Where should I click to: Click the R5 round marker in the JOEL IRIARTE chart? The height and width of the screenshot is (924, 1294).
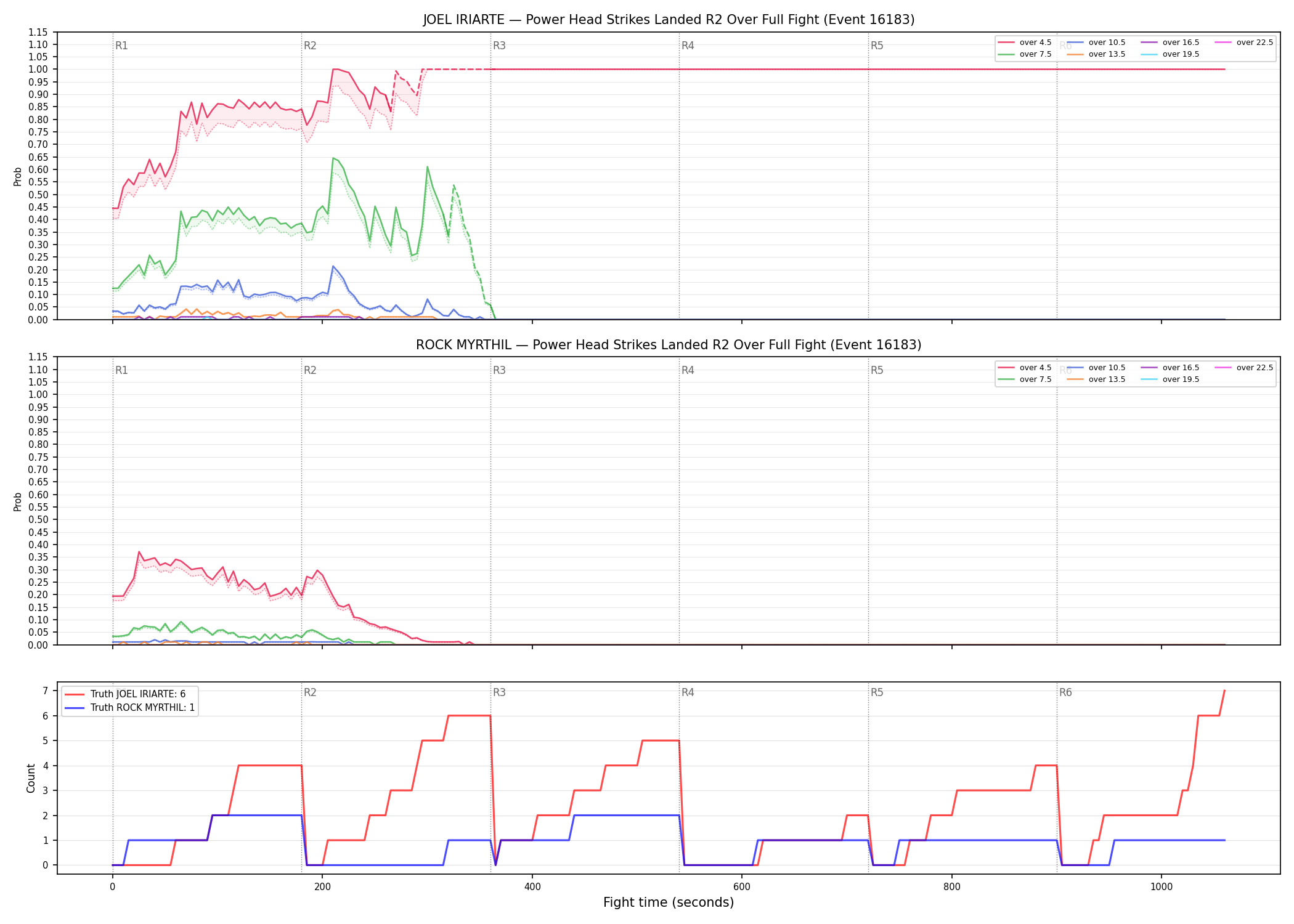[877, 46]
